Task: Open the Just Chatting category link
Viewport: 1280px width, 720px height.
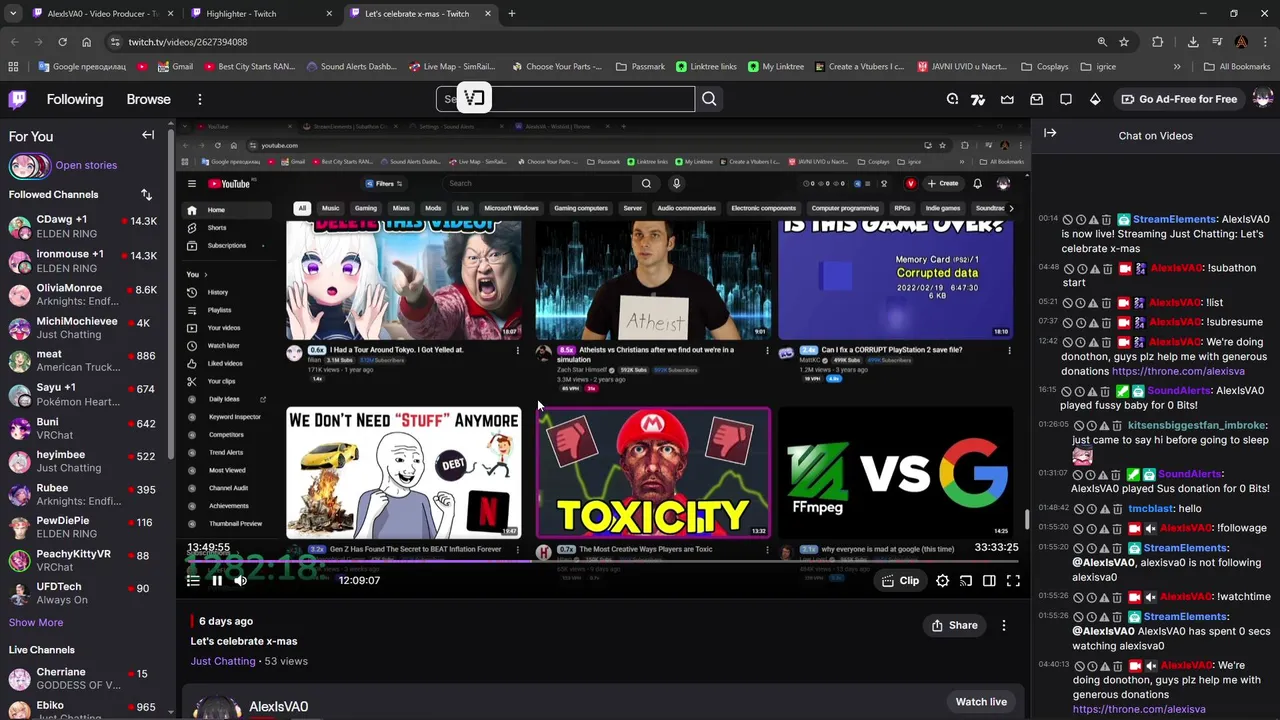Action: pos(223,661)
